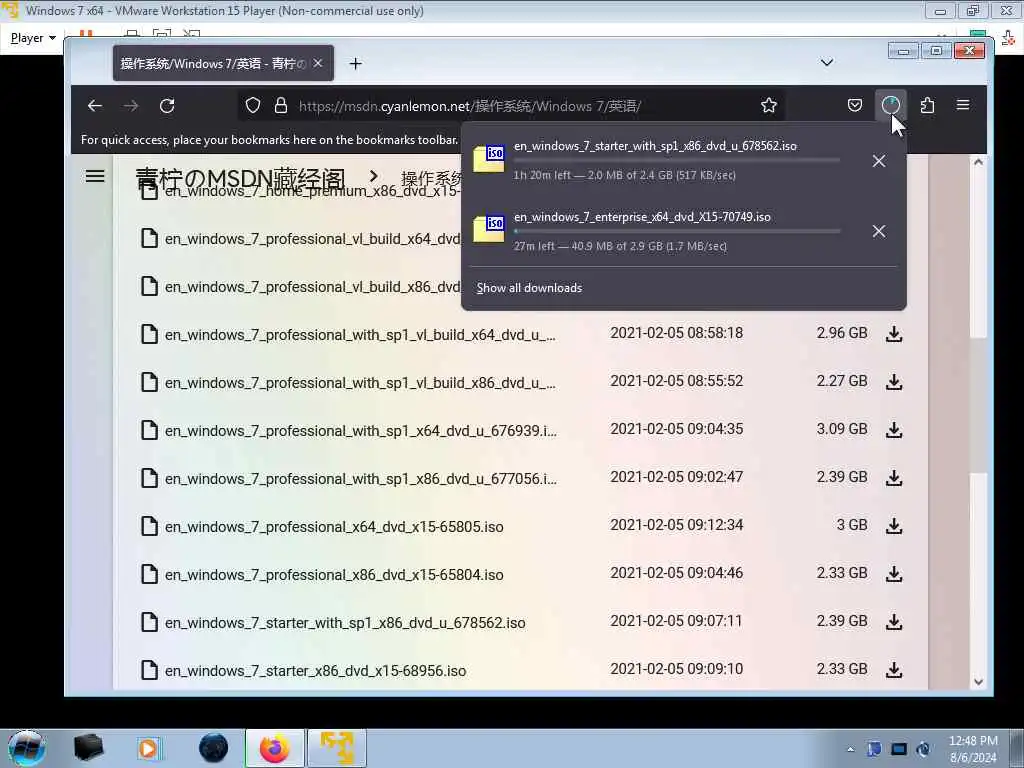The height and width of the screenshot is (768, 1024).
Task: Click the 青柠のMSDN藏经阁 site title
Action: click(x=240, y=178)
